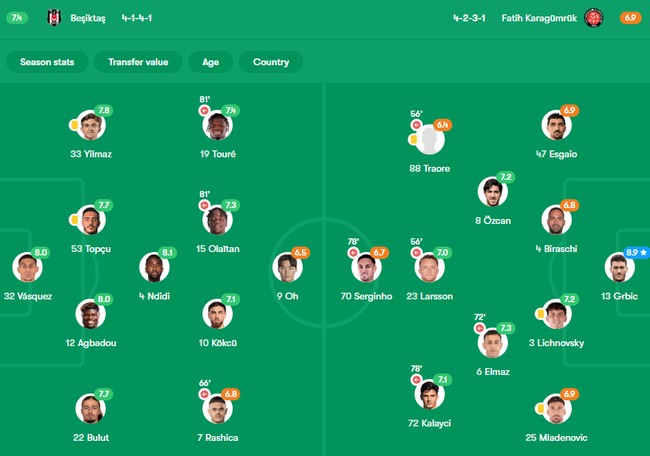Click Traore's blank placeholder avatar
Viewport: 650px width, 456px height.
coord(429,140)
